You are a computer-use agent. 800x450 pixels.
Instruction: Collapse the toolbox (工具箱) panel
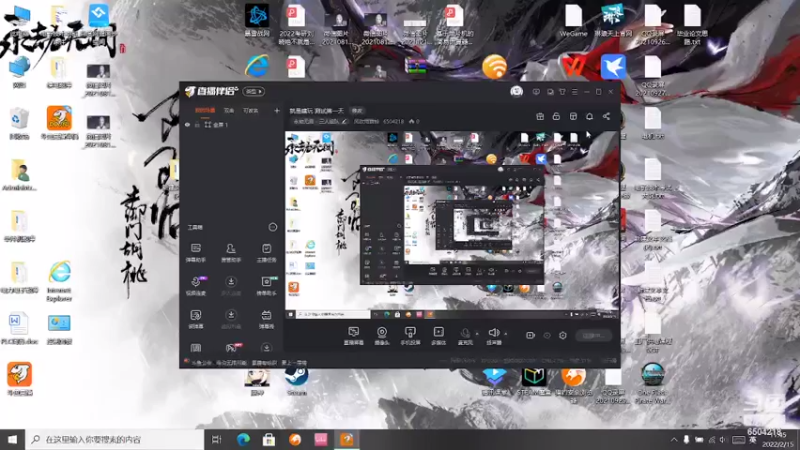click(x=273, y=227)
